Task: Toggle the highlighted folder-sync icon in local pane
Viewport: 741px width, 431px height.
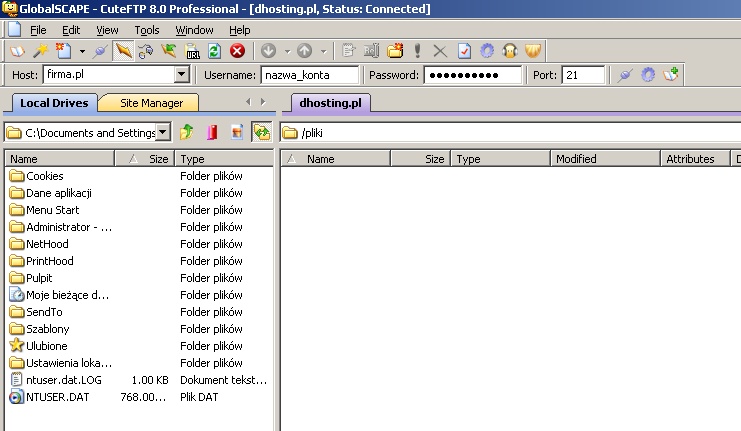Action: [x=262, y=132]
